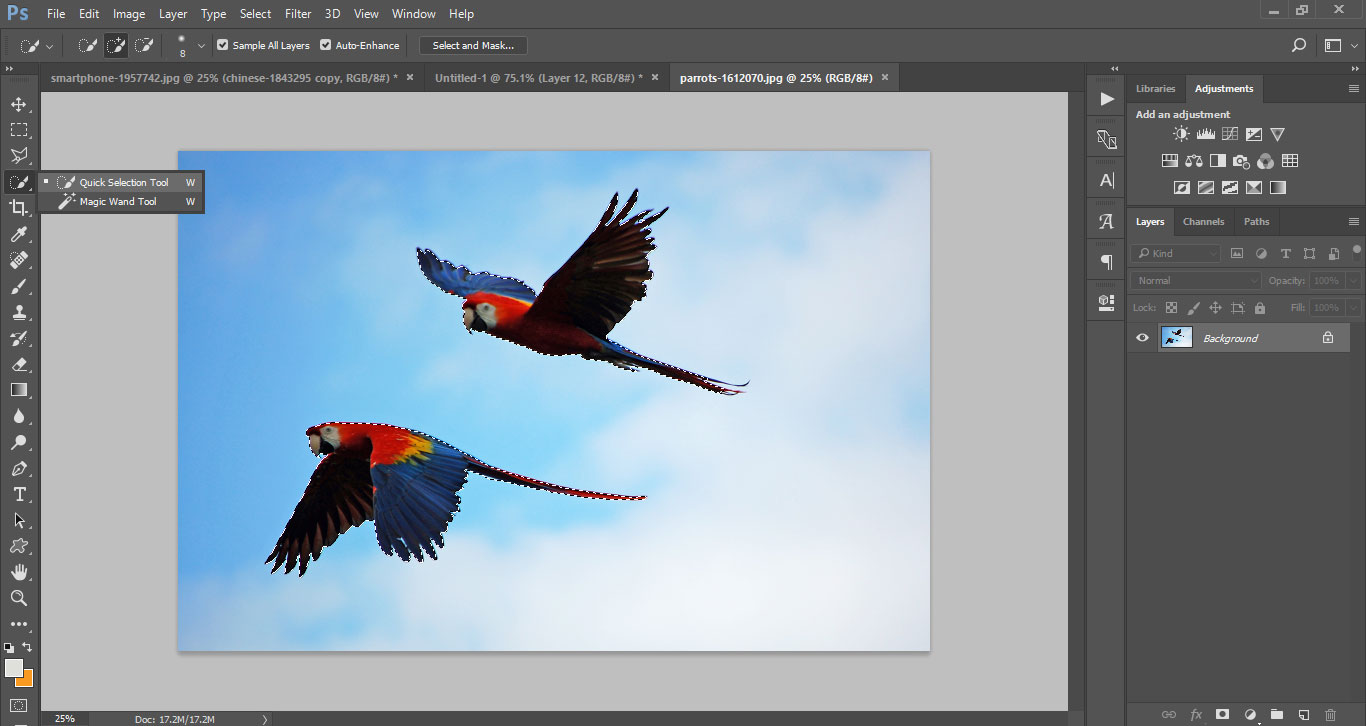Viewport: 1366px width, 726px height.
Task: Click the Select and Mask button
Action: (473, 45)
